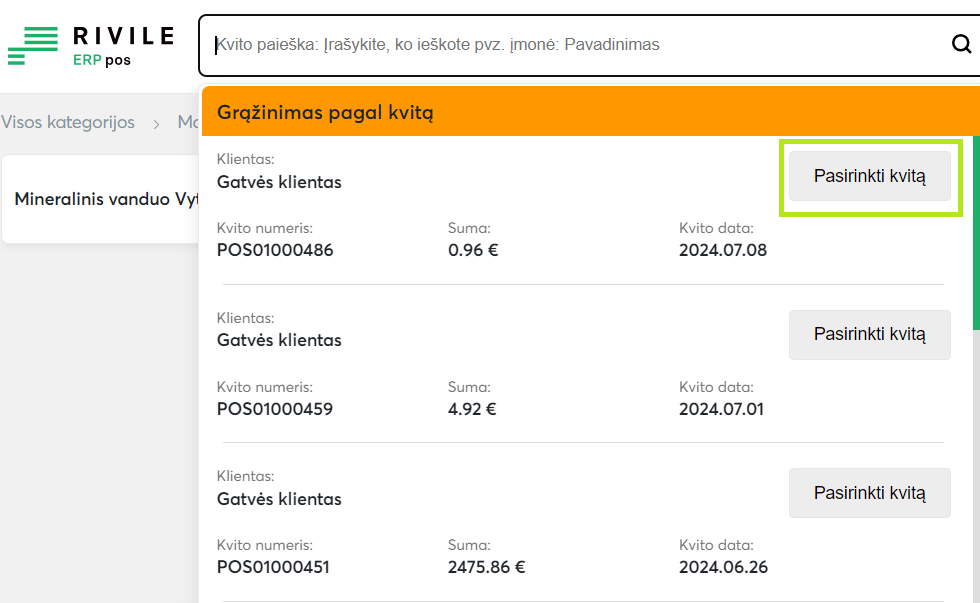The height and width of the screenshot is (603, 980).
Task: Click the receipt date 2024.06.26
Action: click(x=723, y=568)
